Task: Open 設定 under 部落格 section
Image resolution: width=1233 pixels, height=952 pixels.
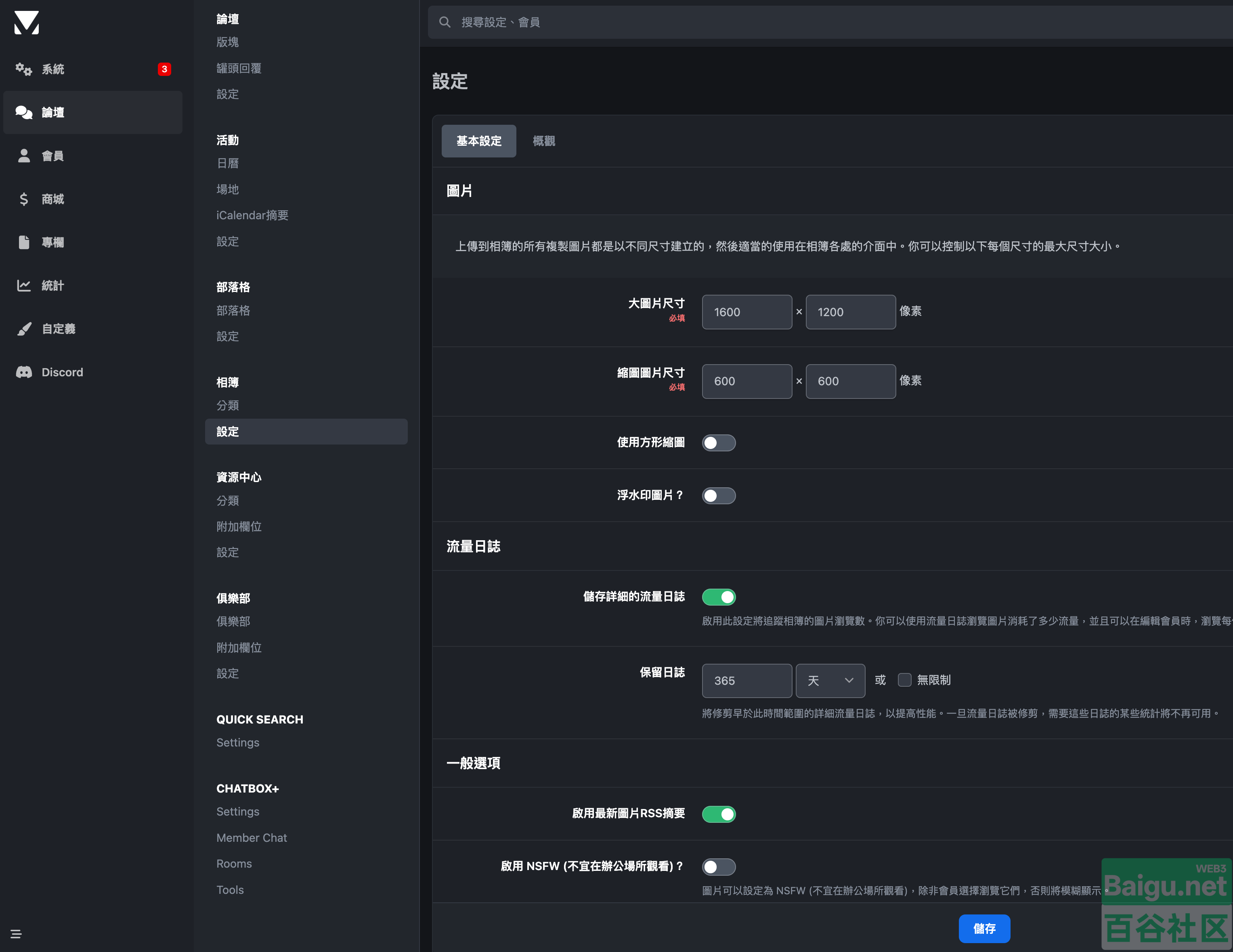Action: [228, 337]
